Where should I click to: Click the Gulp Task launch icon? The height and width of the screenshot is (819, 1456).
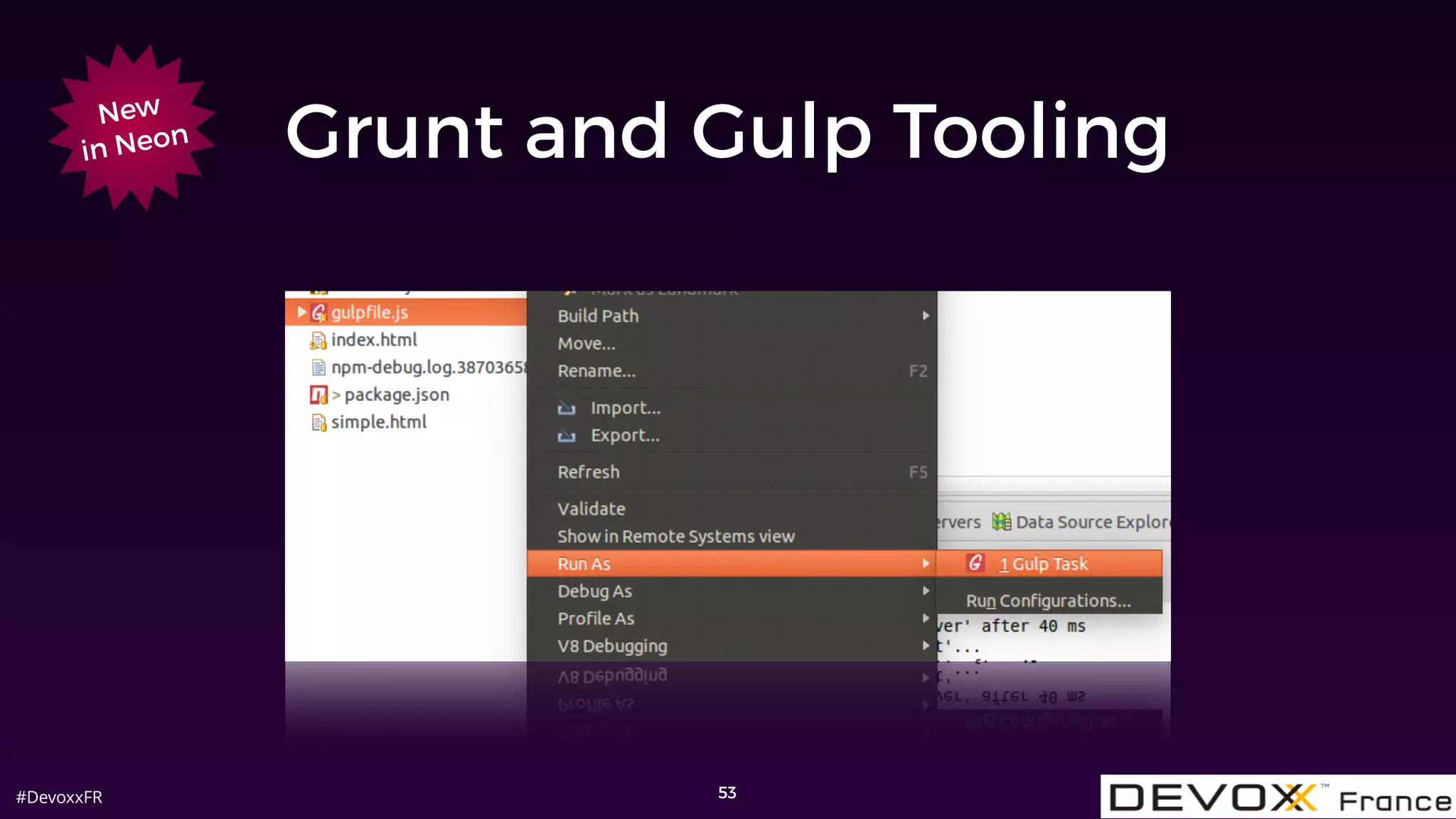point(975,563)
